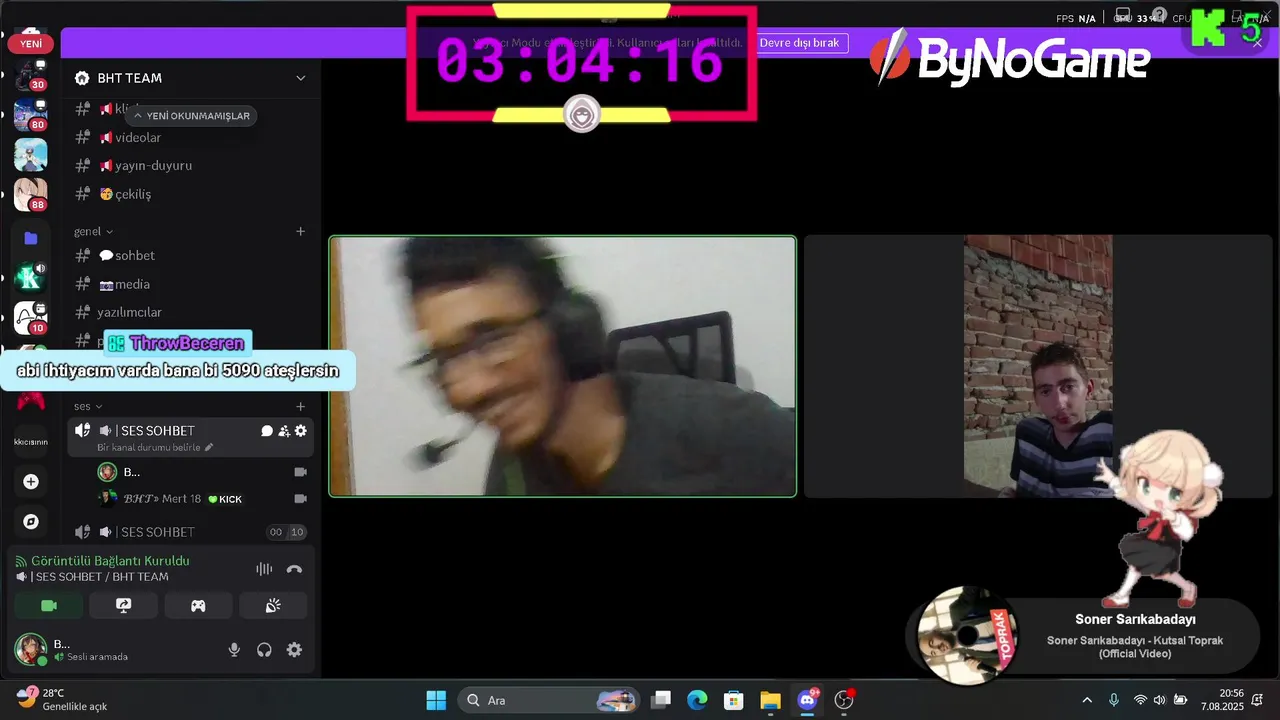Viewport: 1280px width, 720px height.
Task: Open the server with the 80 badge
Action: [x=30, y=115]
